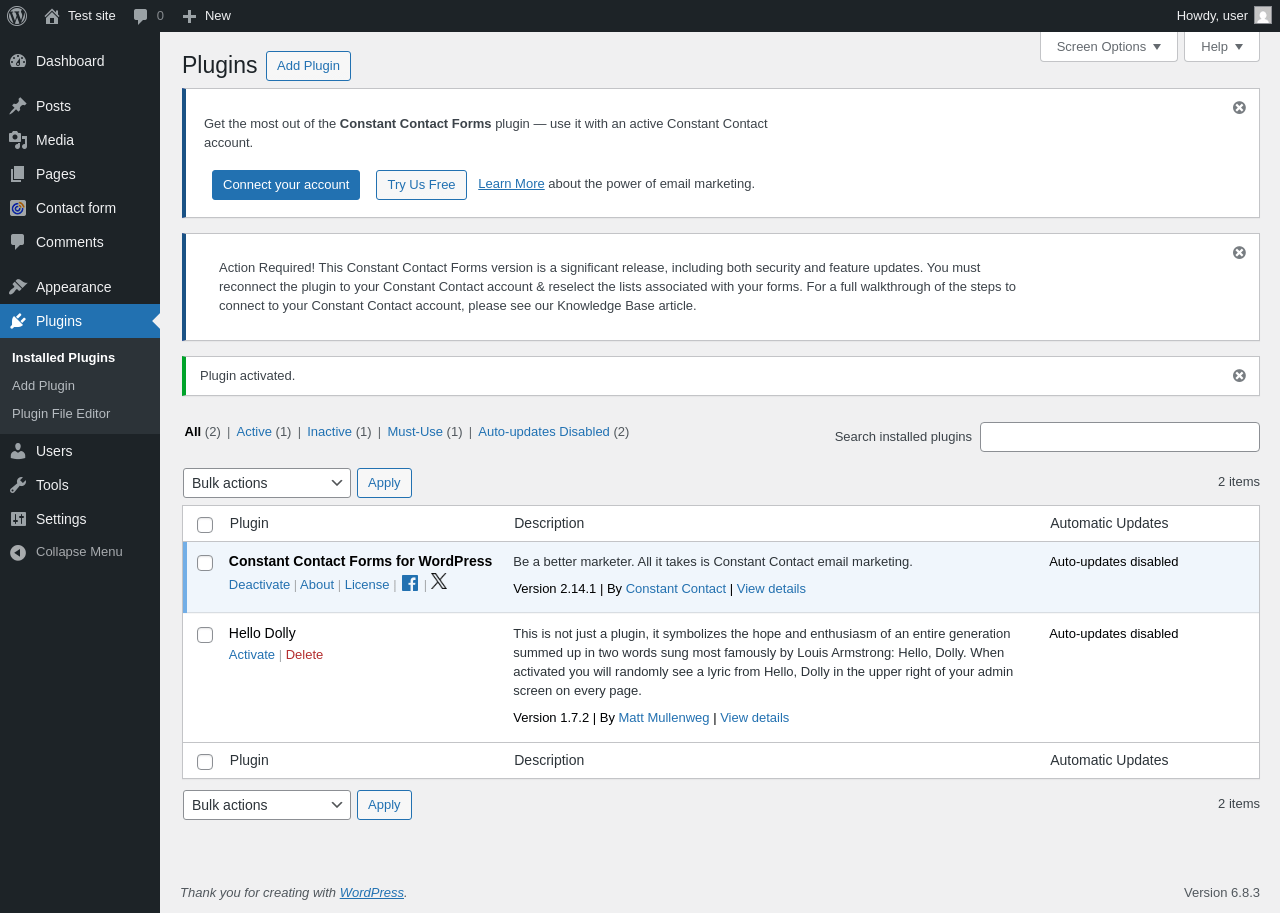Viewport: 1280px width, 913px height.
Task: Click the Search installed plugins field
Action: click(1119, 437)
